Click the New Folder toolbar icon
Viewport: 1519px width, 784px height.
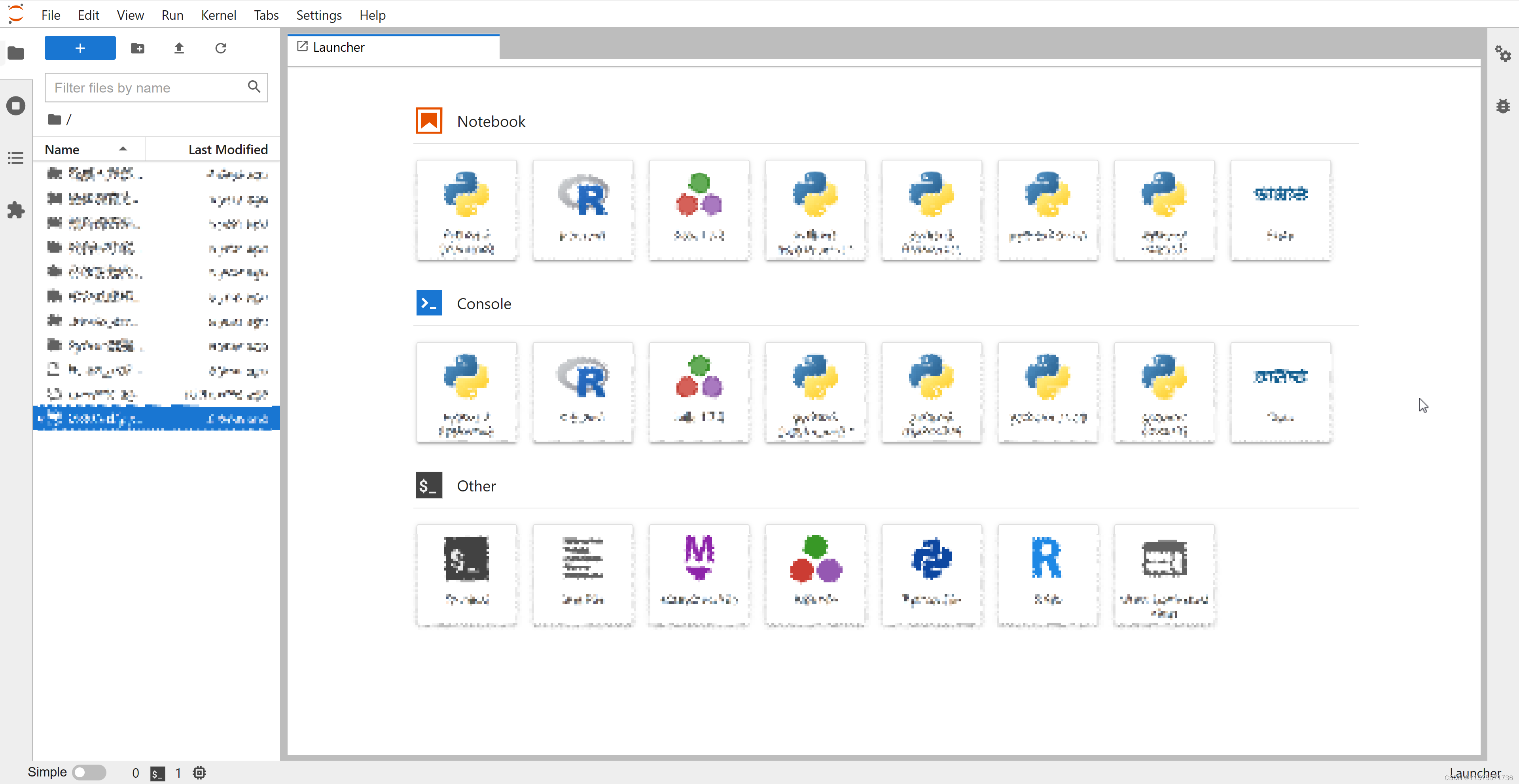click(137, 48)
